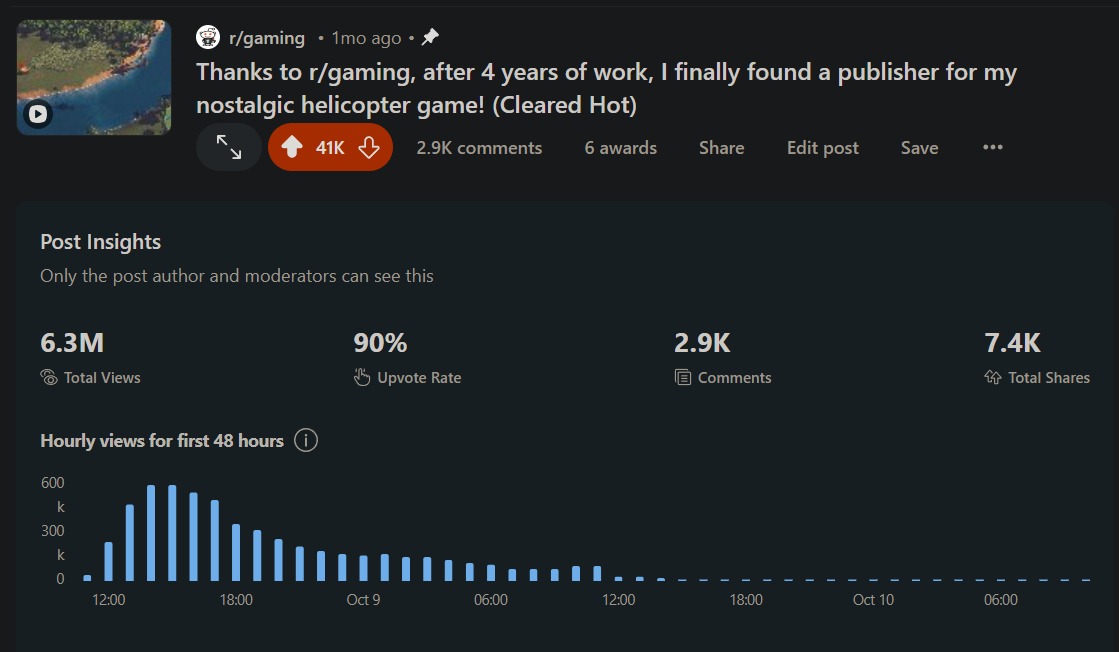Click the 2.9K comments stat value
1119x652 pixels.
coord(702,343)
